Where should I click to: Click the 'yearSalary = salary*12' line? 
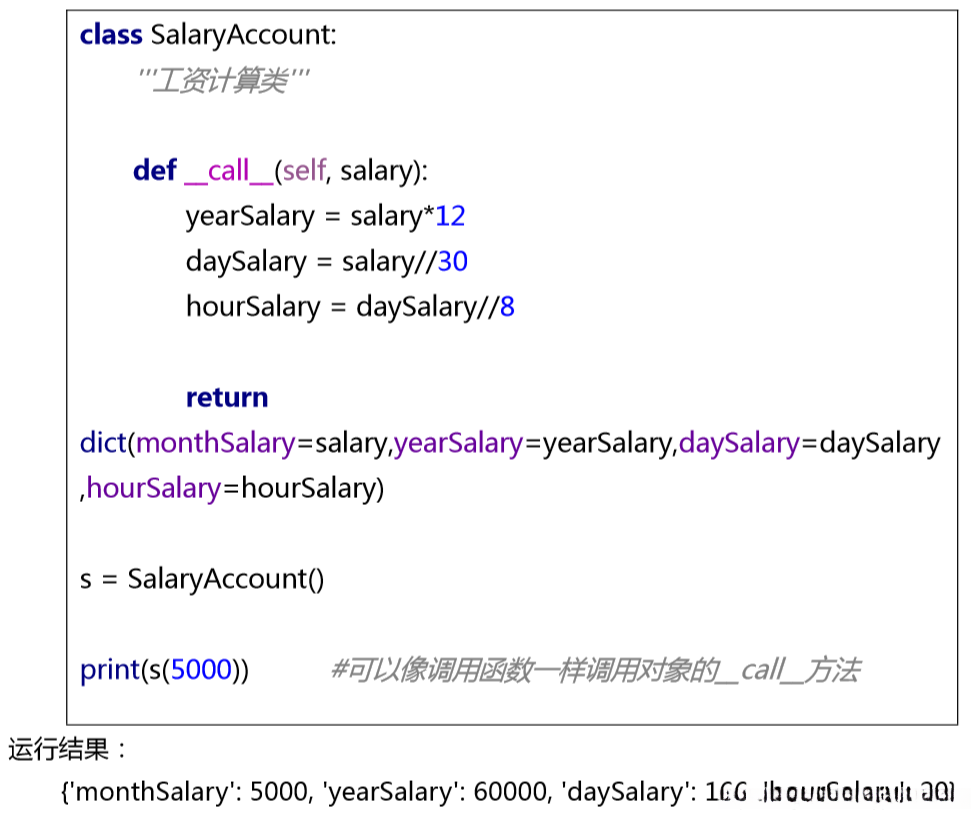pyautogui.click(x=325, y=216)
